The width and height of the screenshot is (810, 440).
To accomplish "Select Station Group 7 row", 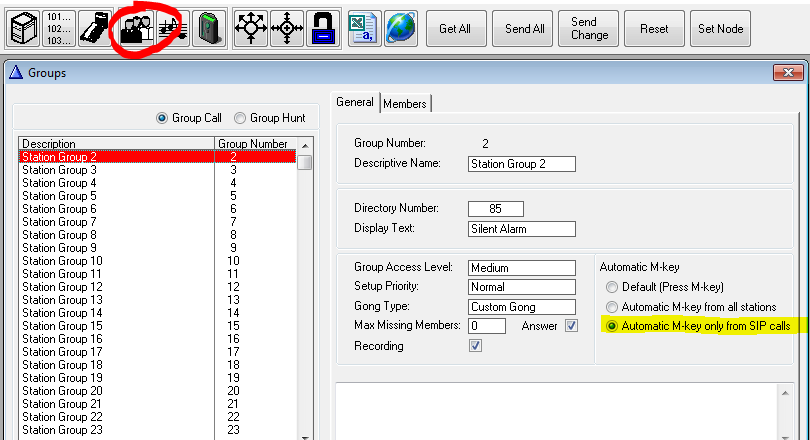I will [x=158, y=222].
